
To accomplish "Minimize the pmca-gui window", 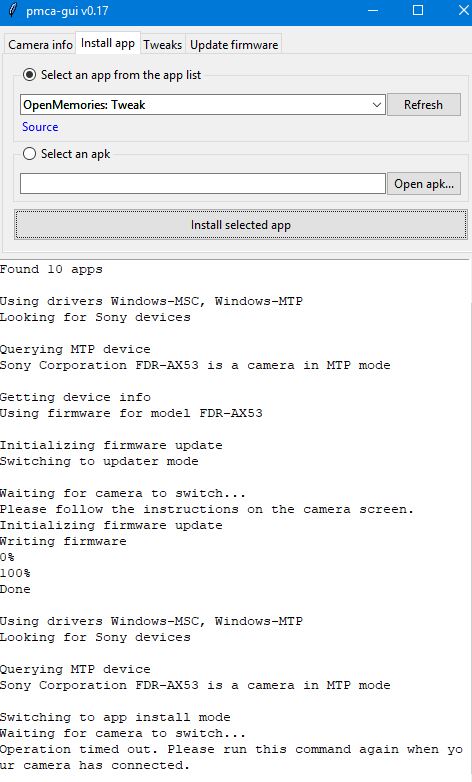I will click(373, 10).
